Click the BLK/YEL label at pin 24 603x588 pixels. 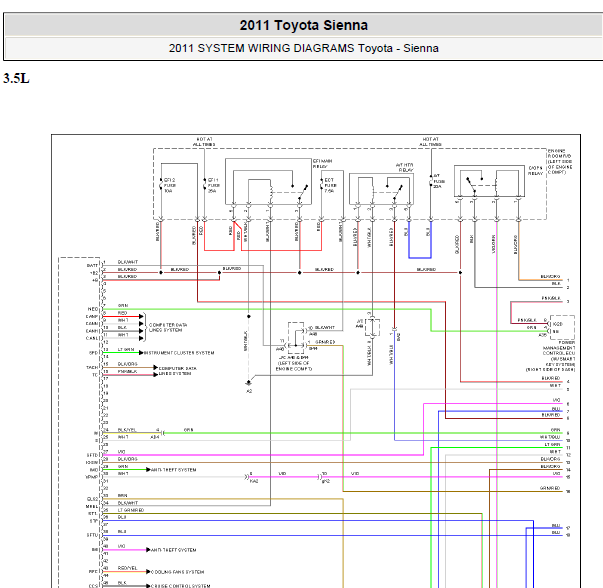pyautogui.click(x=127, y=430)
